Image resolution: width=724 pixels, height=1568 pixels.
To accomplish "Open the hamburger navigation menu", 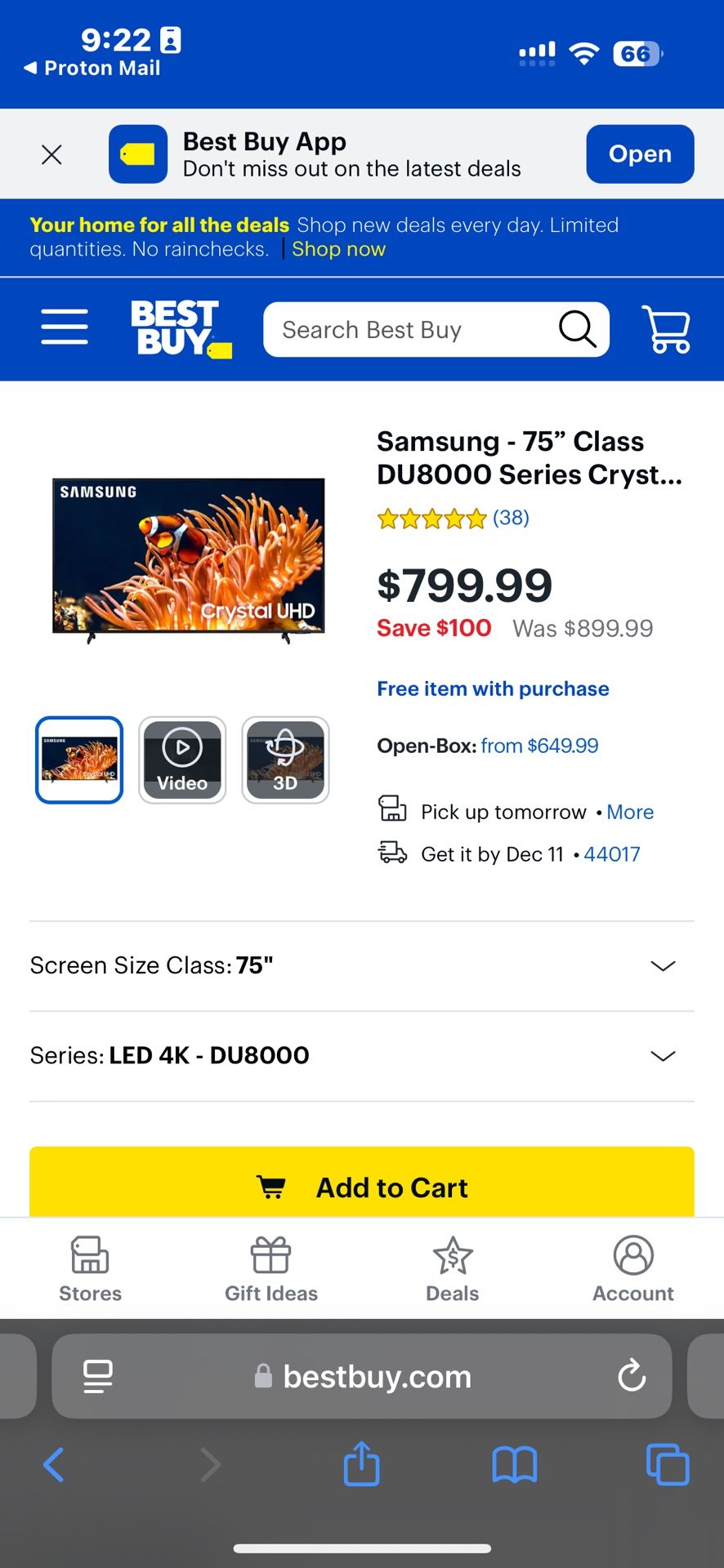I will 65,327.
